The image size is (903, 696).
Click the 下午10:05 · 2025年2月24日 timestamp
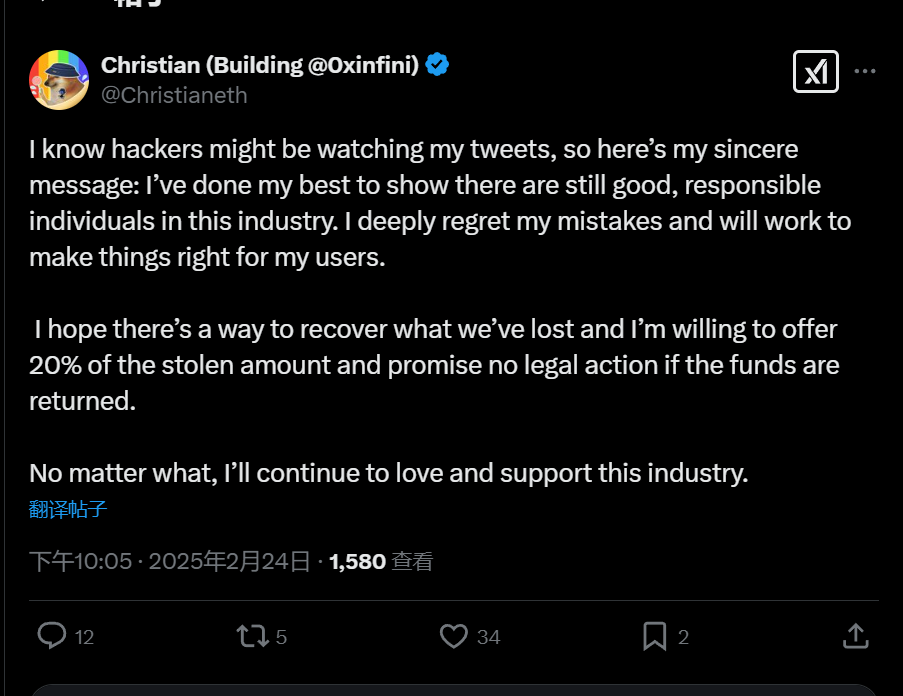coord(170,561)
